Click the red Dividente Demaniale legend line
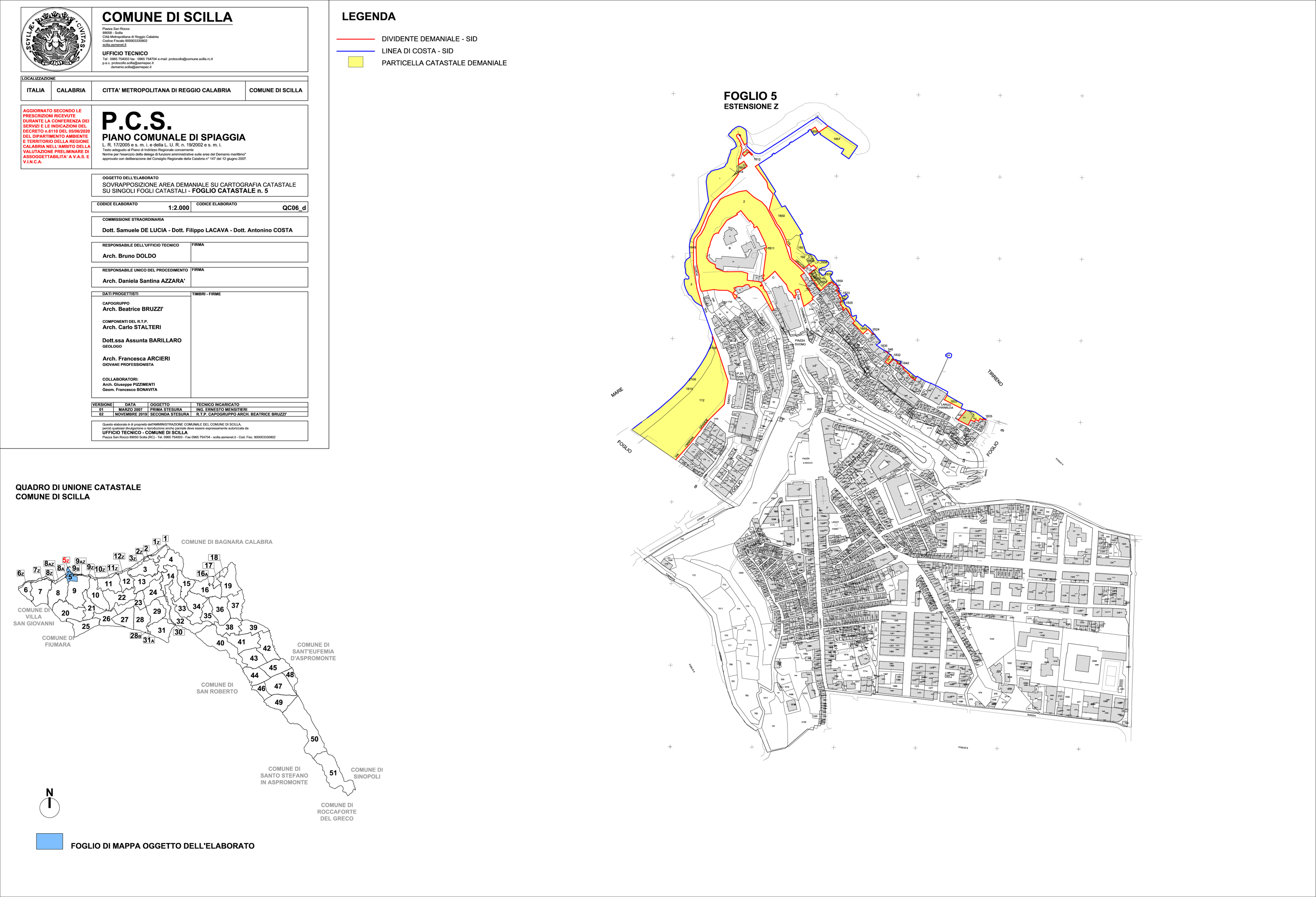The image size is (1316, 897). click(356, 39)
